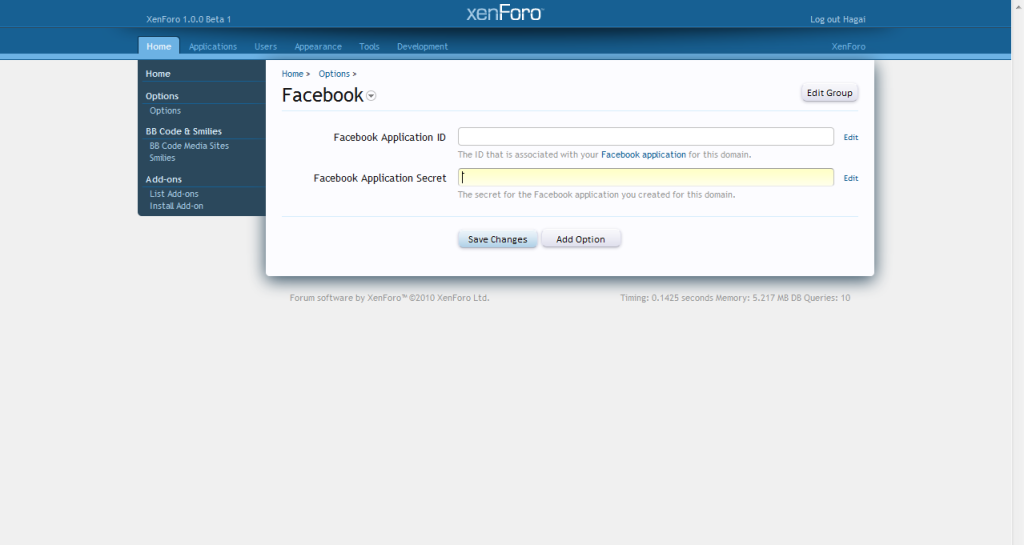
Task: Open the Appearance tab
Action: click(x=318, y=46)
